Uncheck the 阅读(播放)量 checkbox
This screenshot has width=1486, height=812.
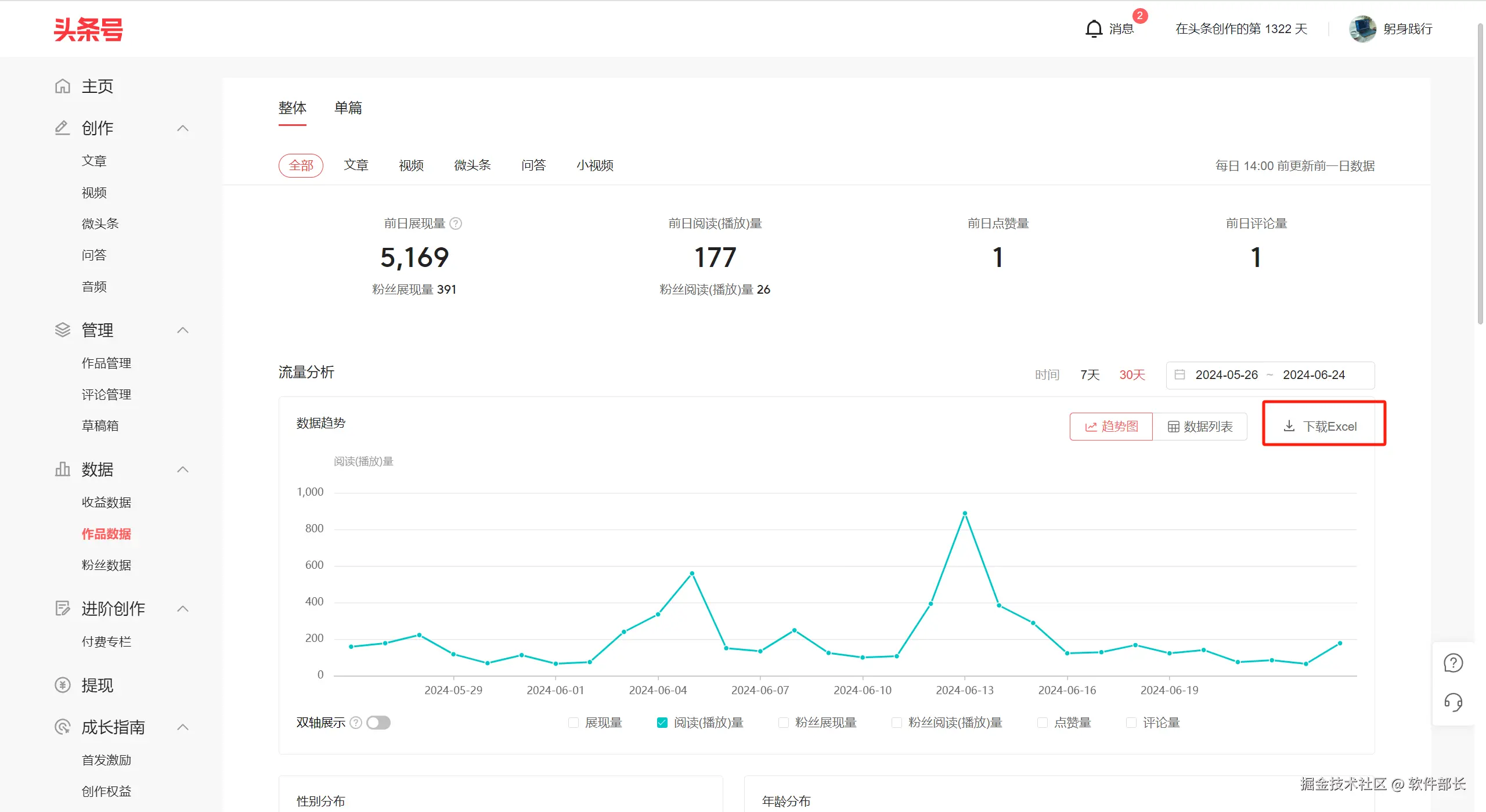[662, 723]
